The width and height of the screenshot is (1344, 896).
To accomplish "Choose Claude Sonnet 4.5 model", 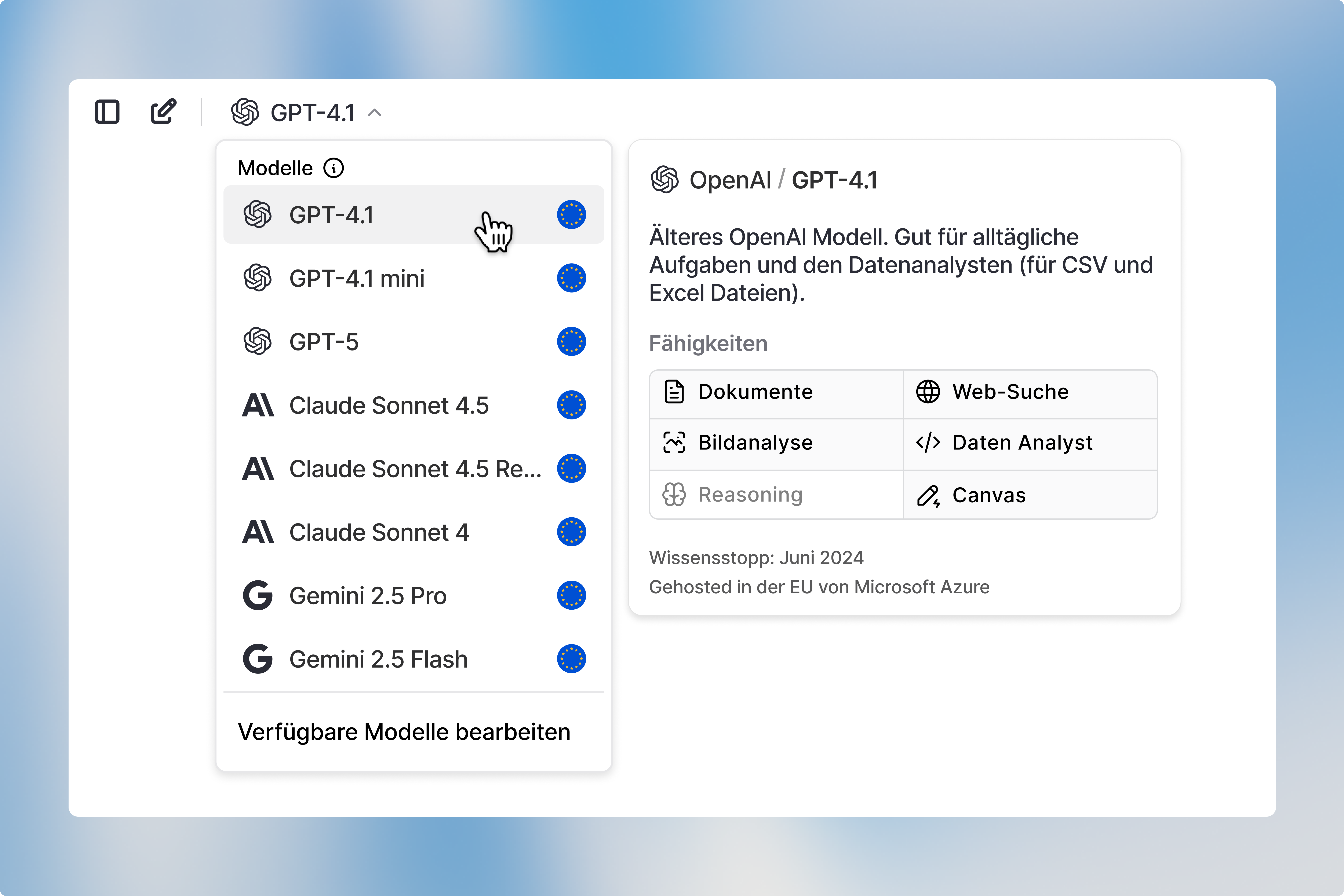I will click(389, 405).
